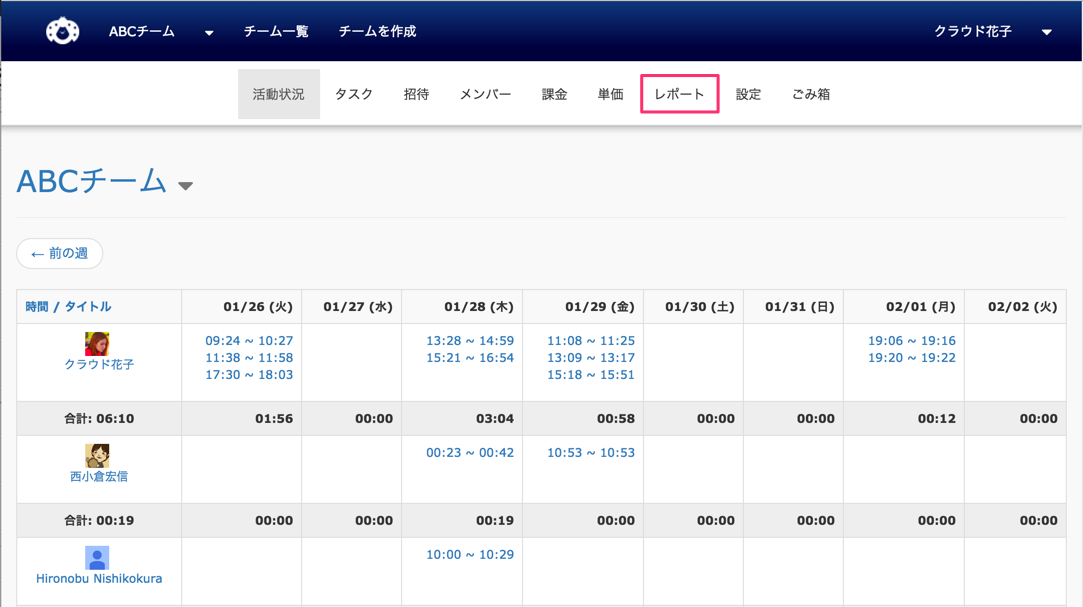Click the 西小倉宏信 member name link
1083x607 pixels.
click(x=99, y=477)
